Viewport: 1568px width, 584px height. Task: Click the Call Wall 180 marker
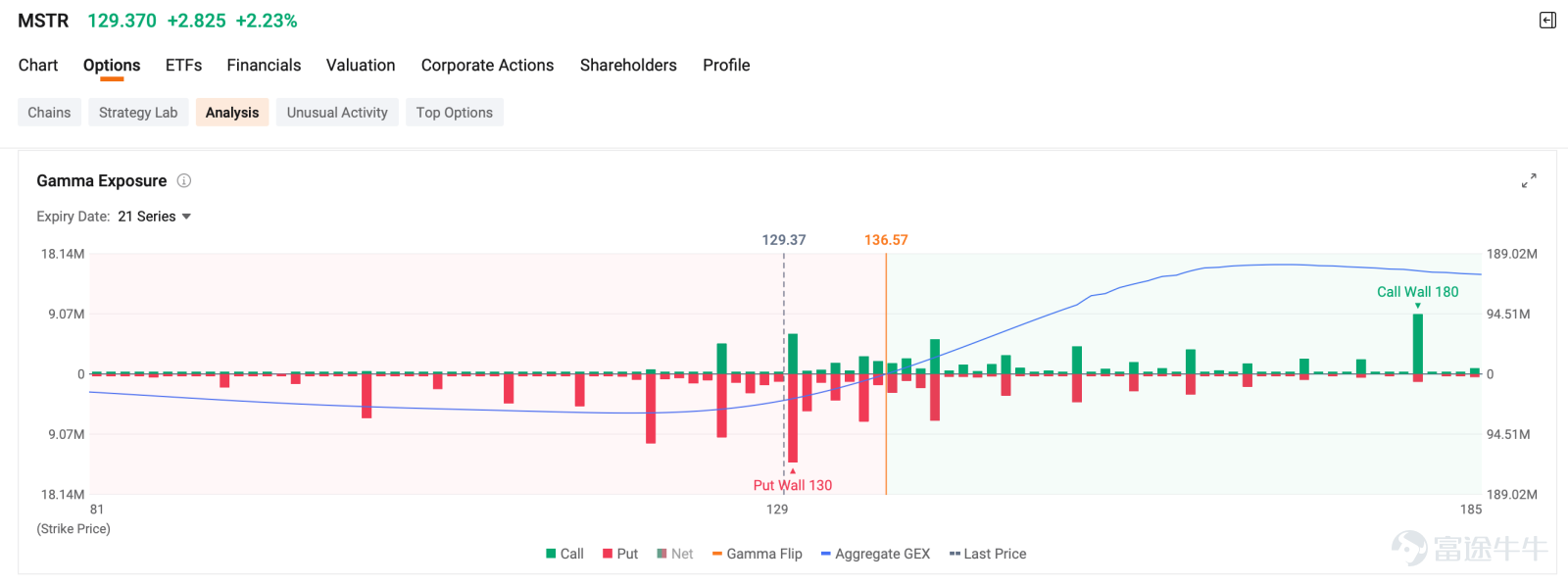coord(1417,292)
